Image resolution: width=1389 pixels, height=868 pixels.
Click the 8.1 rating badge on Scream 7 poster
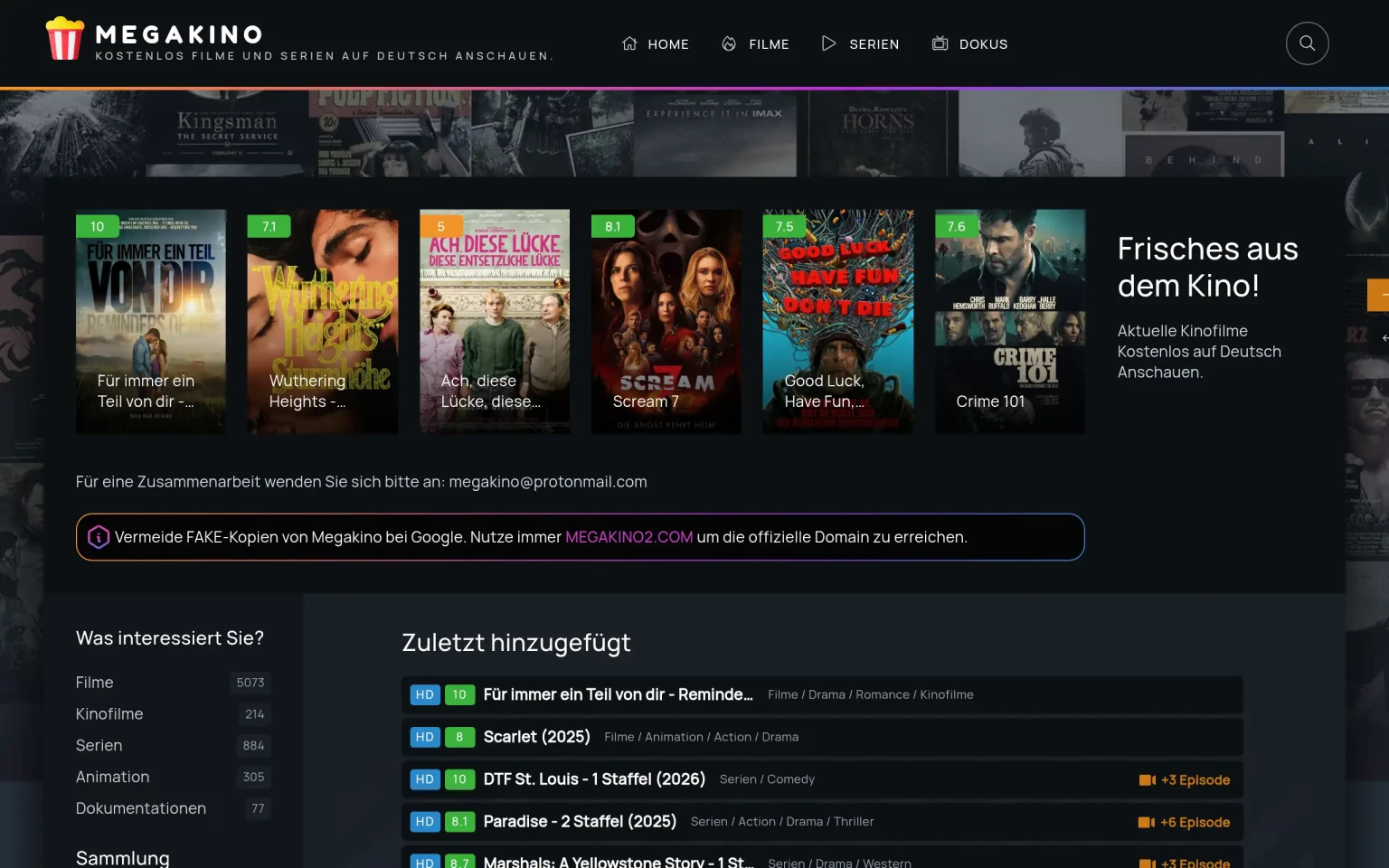(x=613, y=226)
